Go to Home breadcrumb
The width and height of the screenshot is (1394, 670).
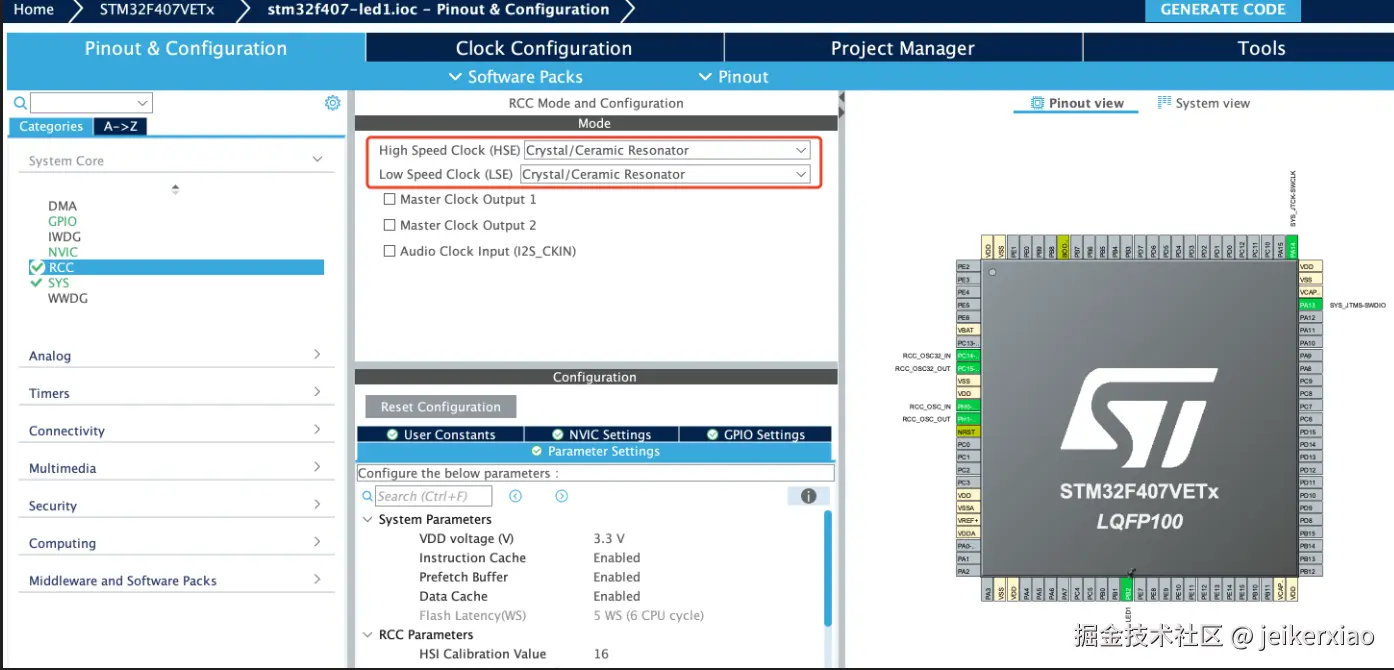(x=33, y=10)
